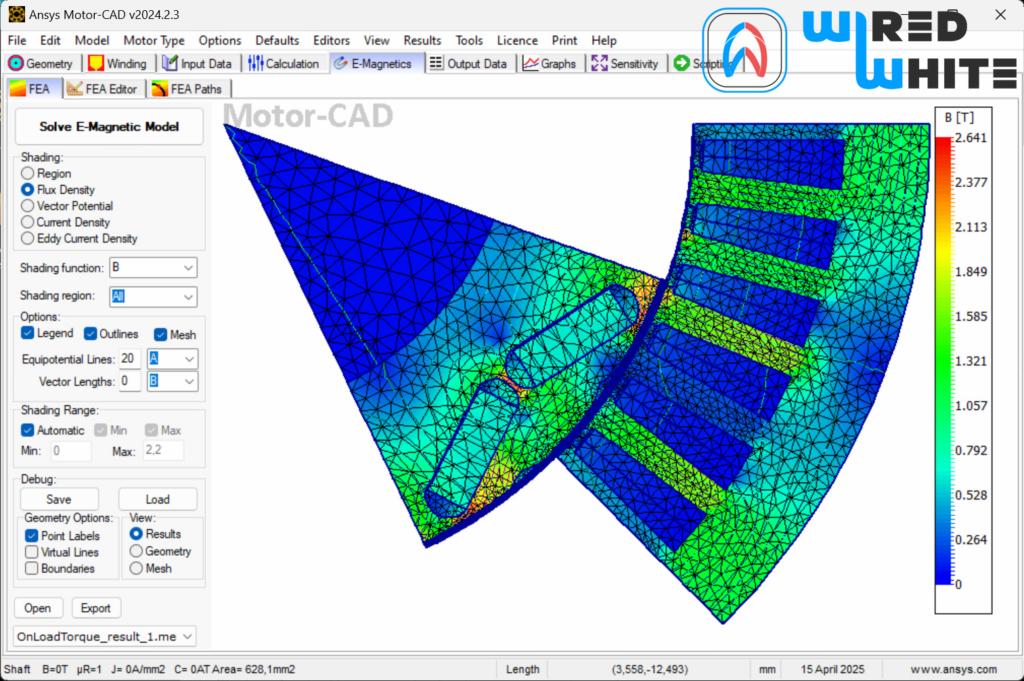Click the Graphs chart icon
1024x681 pixels.
point(530,63)
